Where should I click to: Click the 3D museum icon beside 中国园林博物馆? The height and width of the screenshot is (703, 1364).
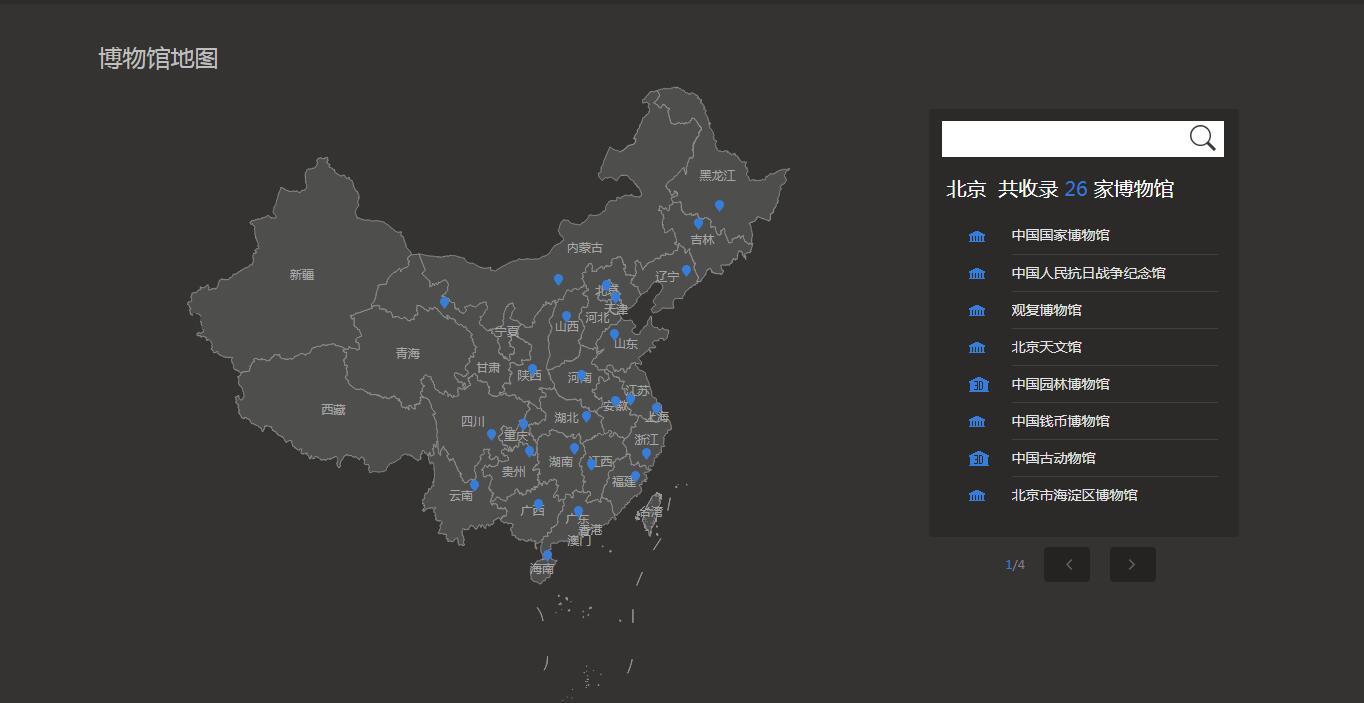(978, 384)
